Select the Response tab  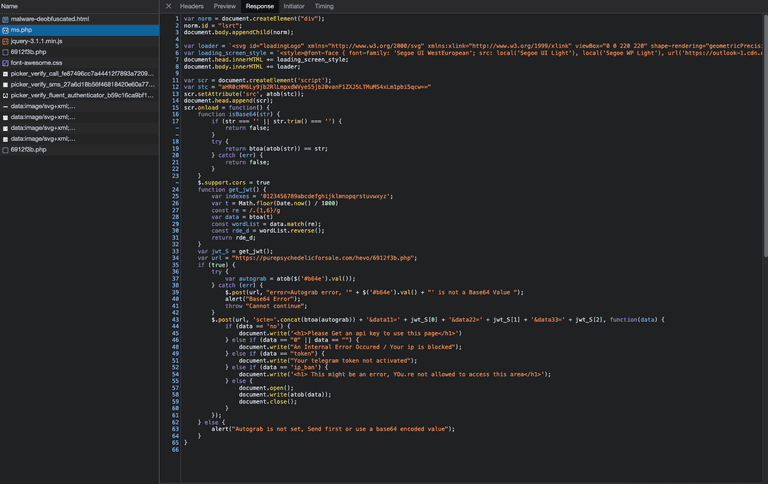pyautogui.click(x=260, y=6)
